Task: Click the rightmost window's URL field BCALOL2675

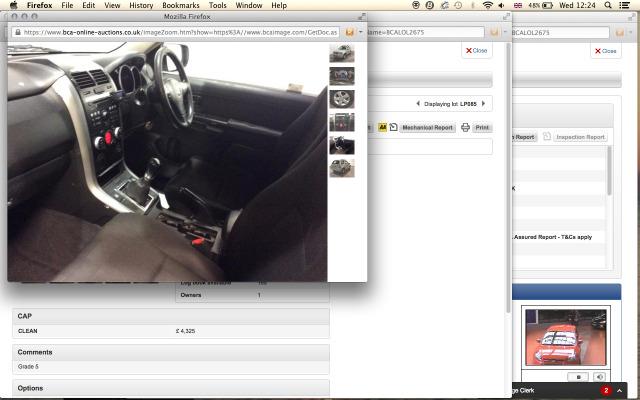Action: 561,32
